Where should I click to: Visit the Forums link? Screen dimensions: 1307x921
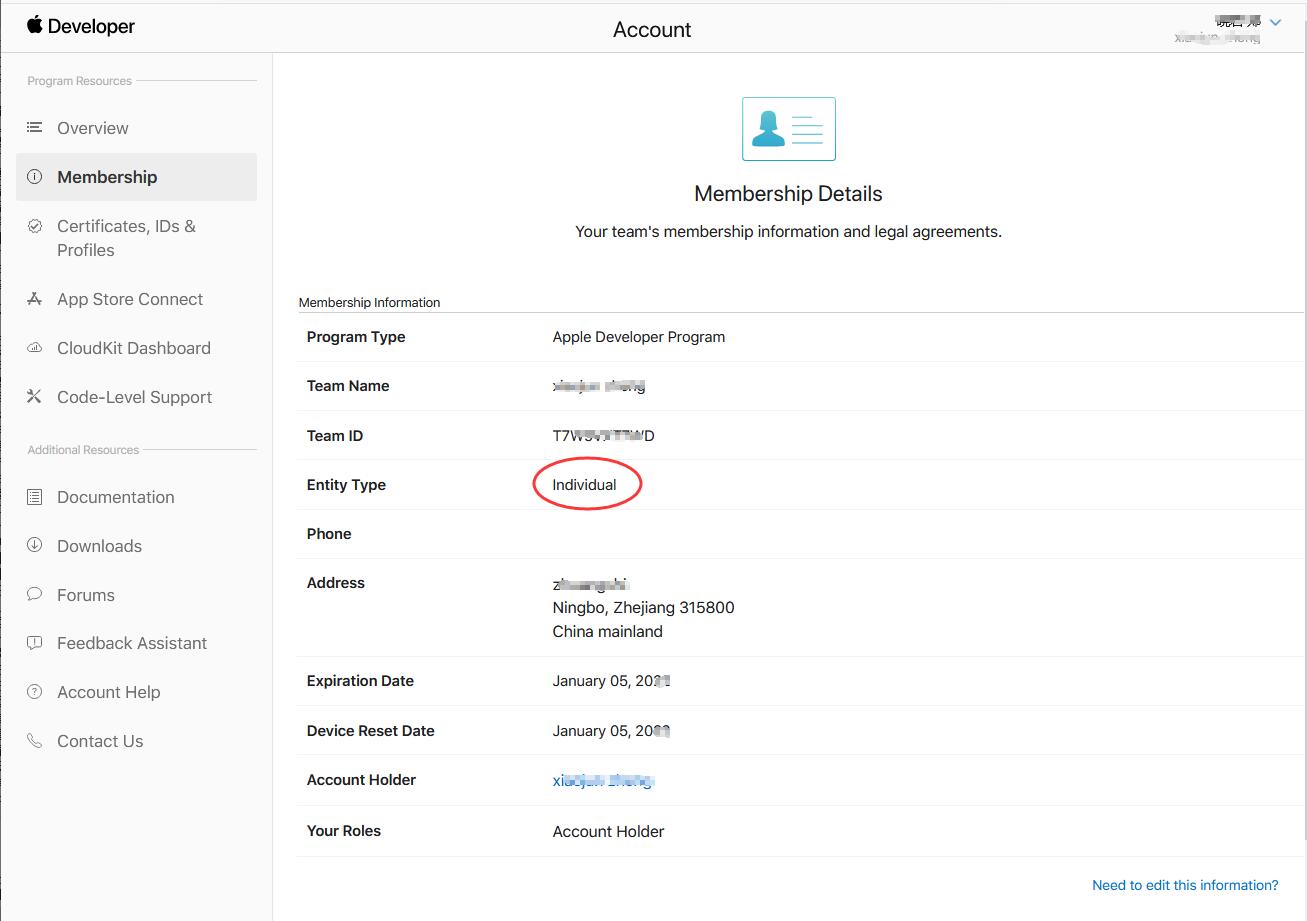[86, 595]
